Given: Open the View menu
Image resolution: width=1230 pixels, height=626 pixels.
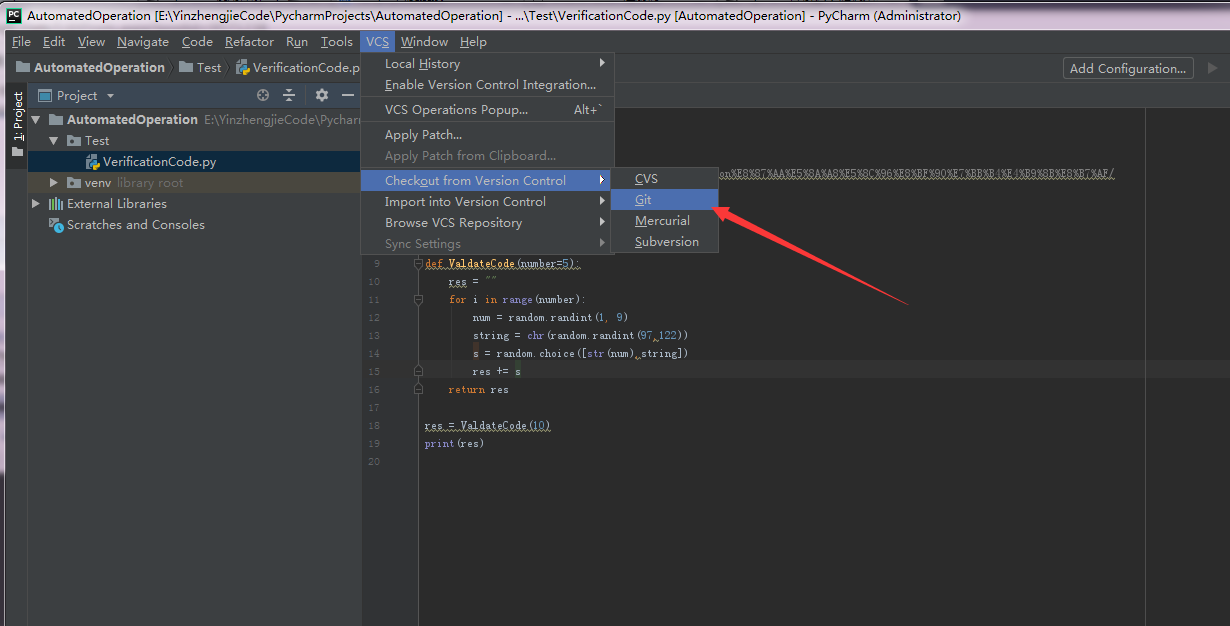Looking at the screenshot, I should click(91, 41).
